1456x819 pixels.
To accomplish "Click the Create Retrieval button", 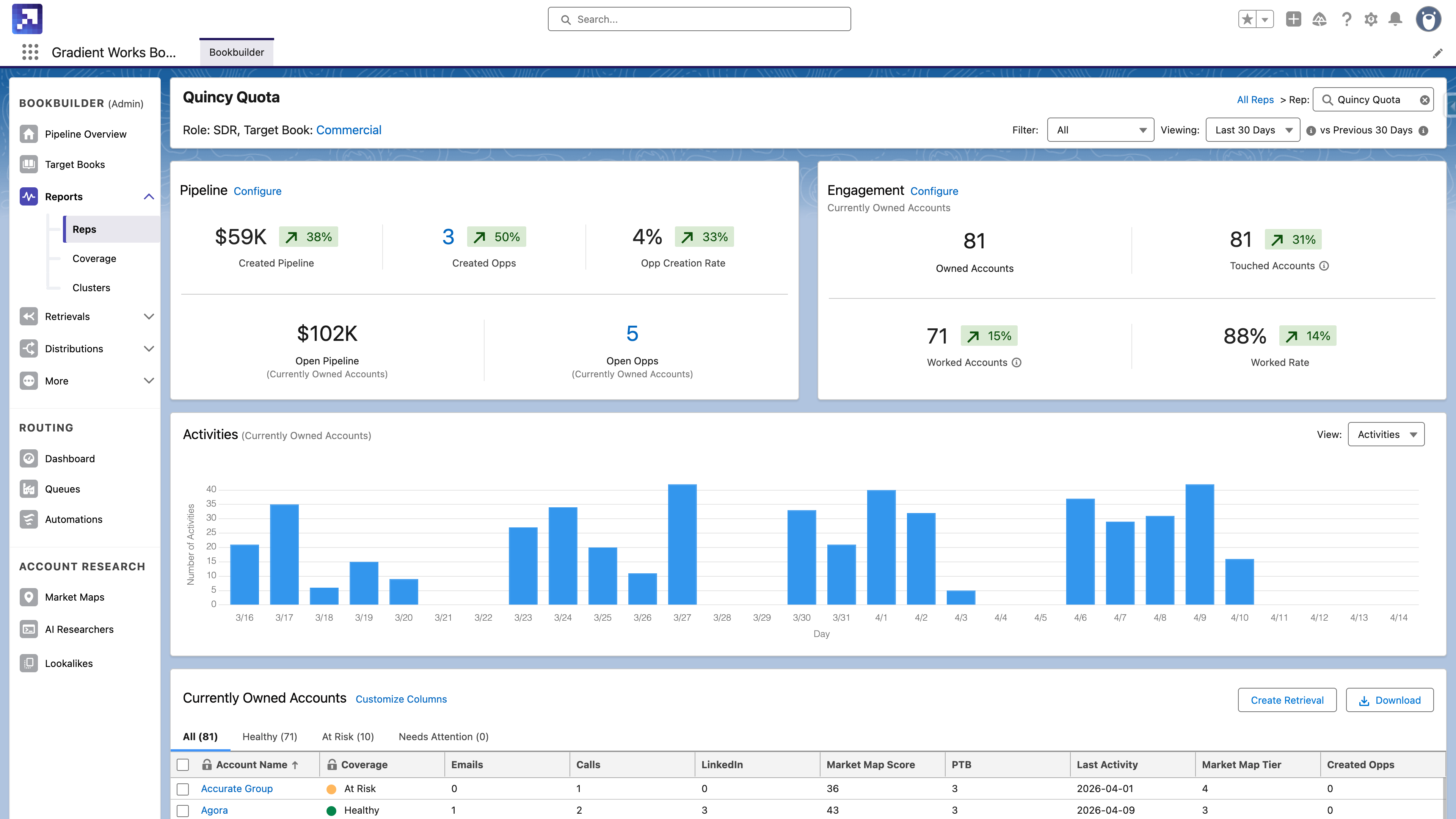I will point(1287,700).
